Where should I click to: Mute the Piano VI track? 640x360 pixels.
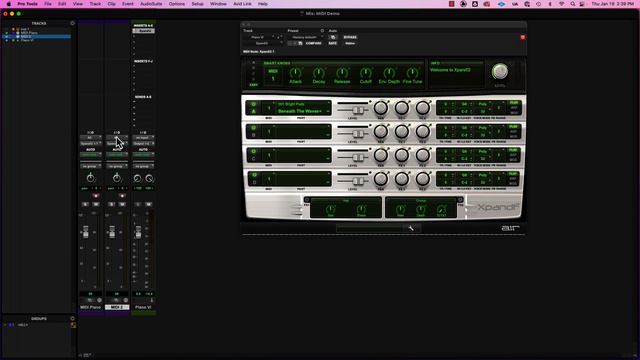149,204
